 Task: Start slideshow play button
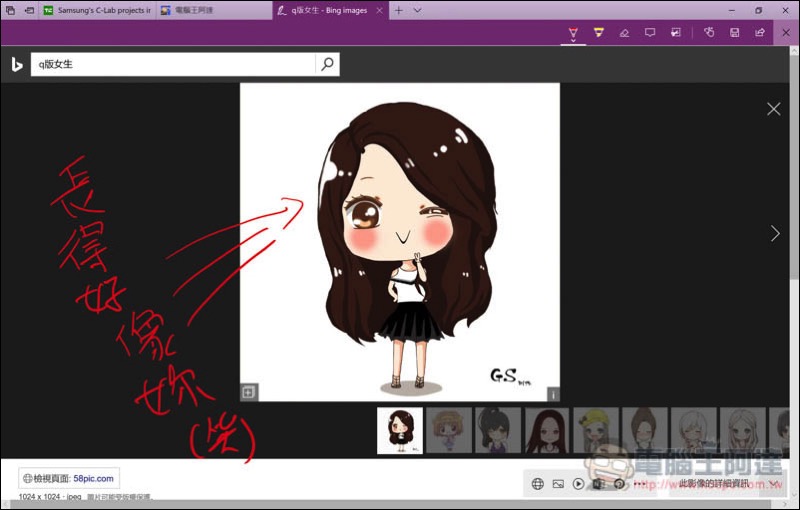pyautogui.click(x=578, y=484)
